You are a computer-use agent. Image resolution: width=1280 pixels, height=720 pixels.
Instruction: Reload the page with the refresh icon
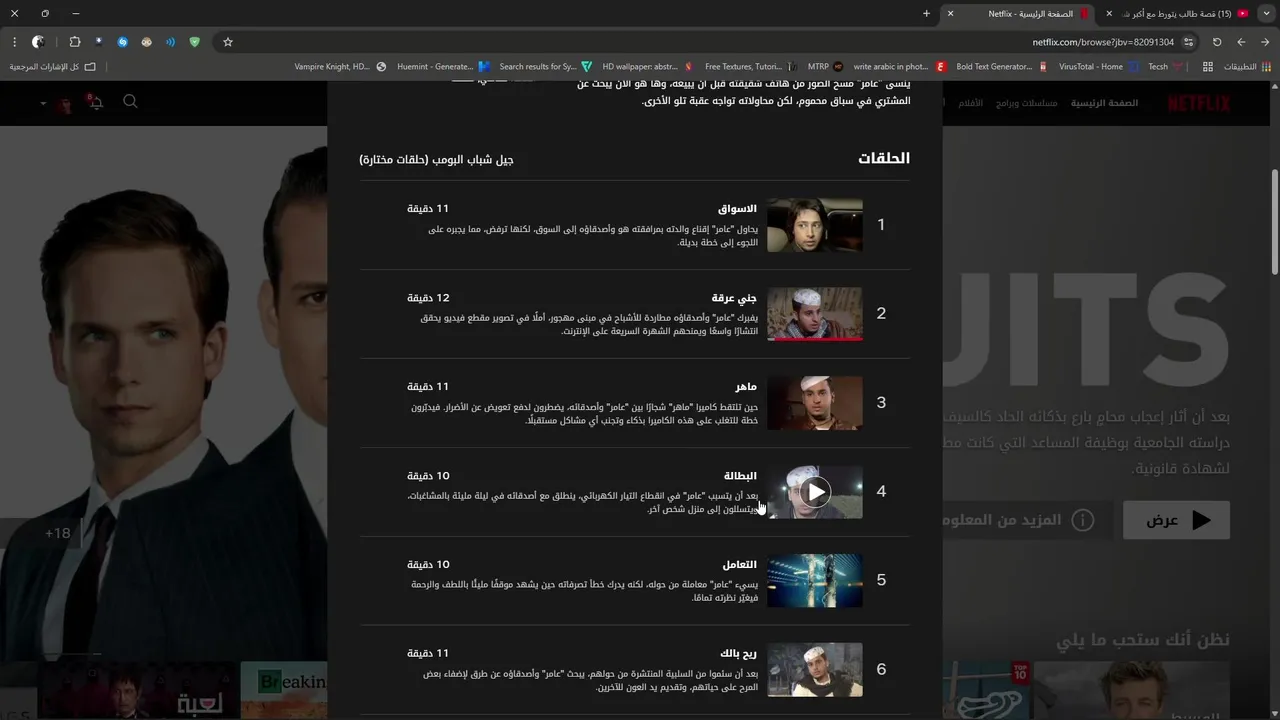[x=1217, y=42]
